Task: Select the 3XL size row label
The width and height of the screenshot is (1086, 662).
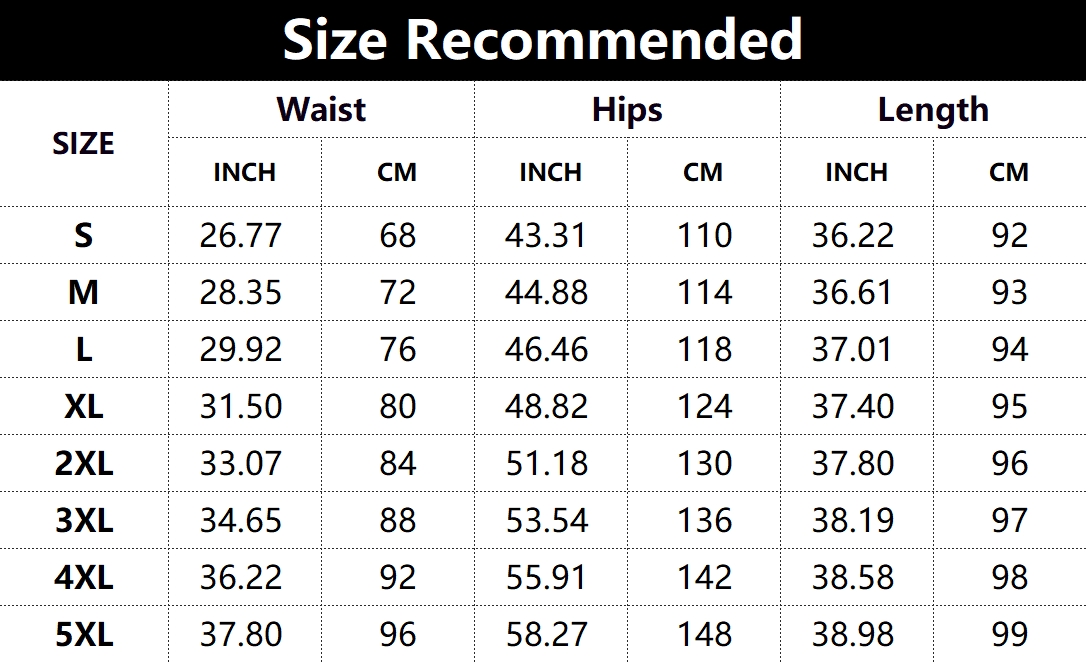Action: coord(83,520)
